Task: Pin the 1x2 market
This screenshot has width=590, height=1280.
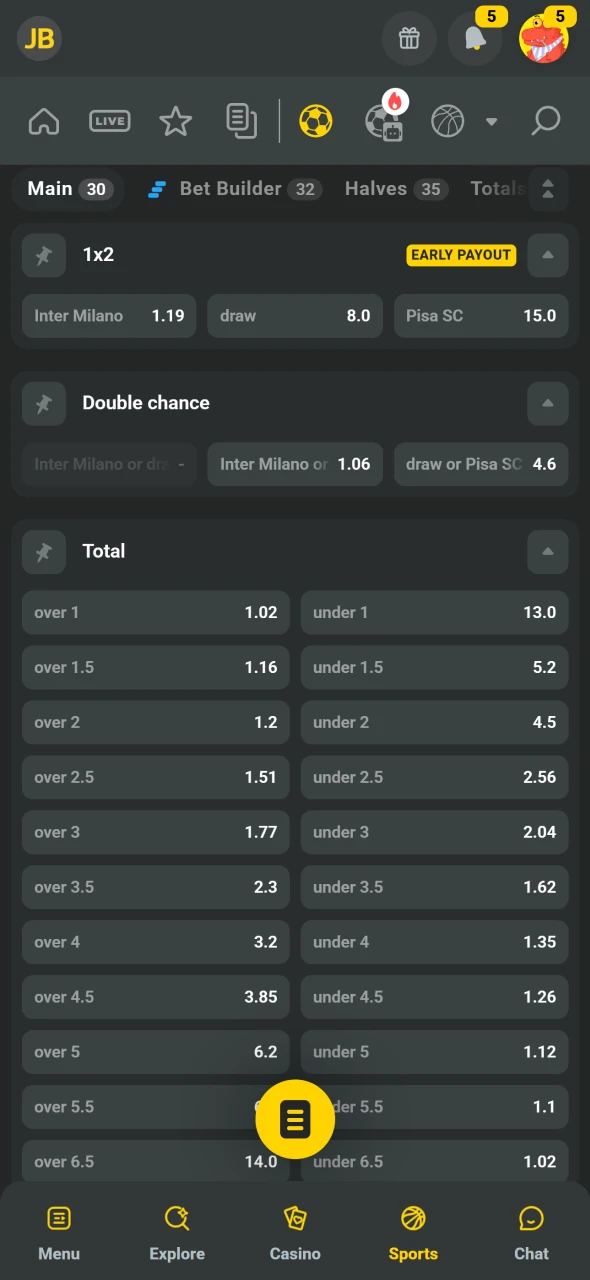Action: pyautogui.click(x=44, y=255)
